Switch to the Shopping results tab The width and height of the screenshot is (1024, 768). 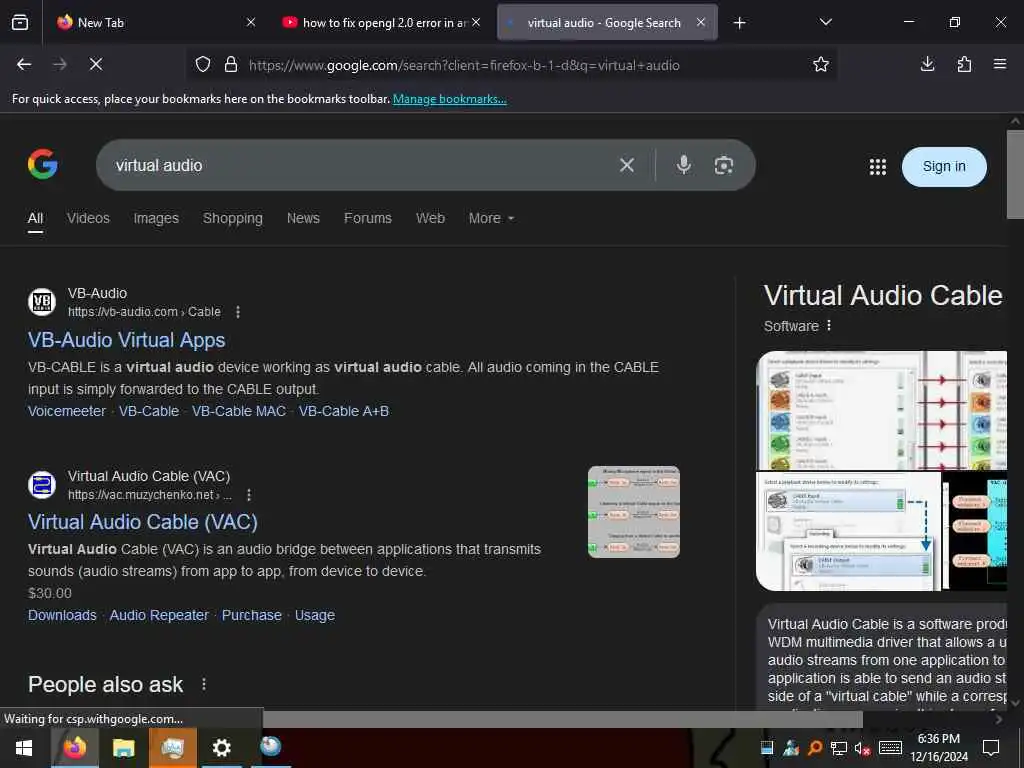[232, 218]
